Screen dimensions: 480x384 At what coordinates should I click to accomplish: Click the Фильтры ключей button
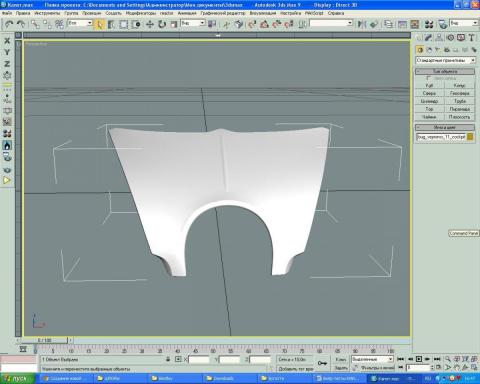(x=377, y=368)
